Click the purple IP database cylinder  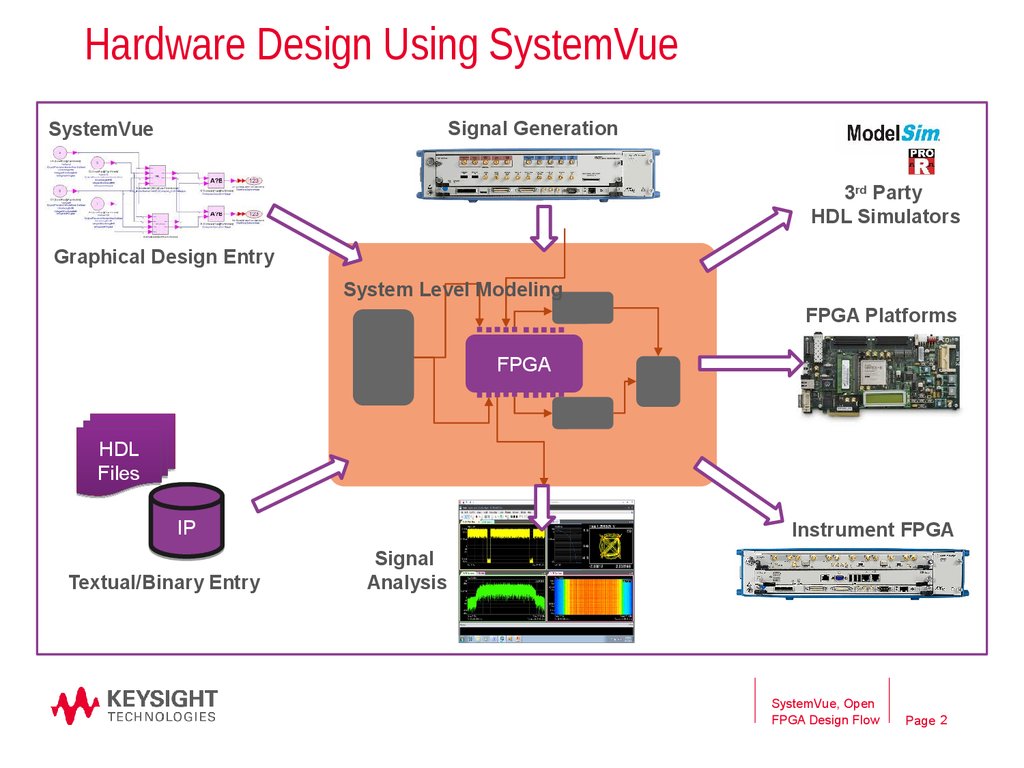tap(187, 520)
